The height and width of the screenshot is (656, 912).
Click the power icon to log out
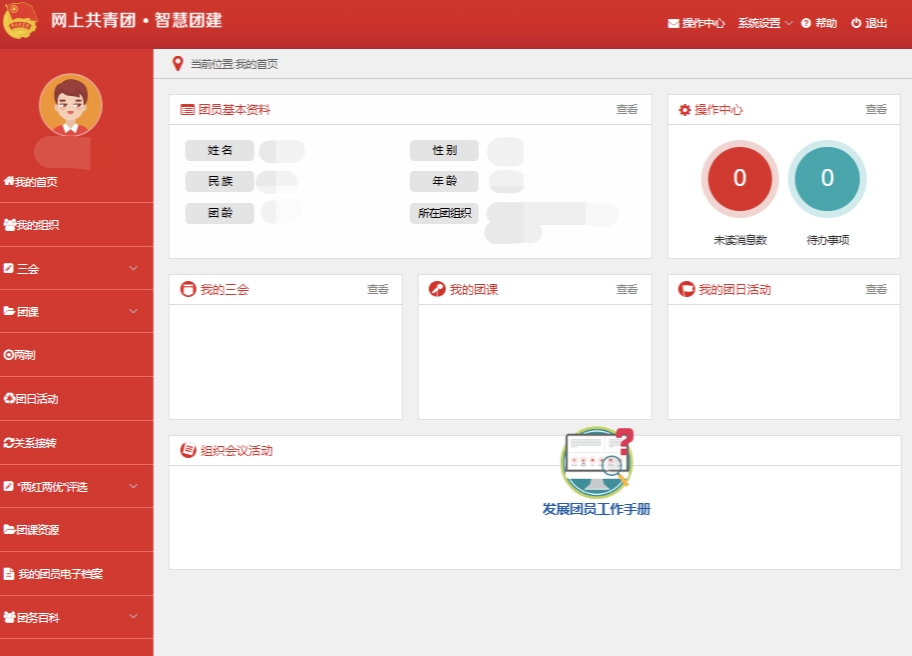point(856,23)
